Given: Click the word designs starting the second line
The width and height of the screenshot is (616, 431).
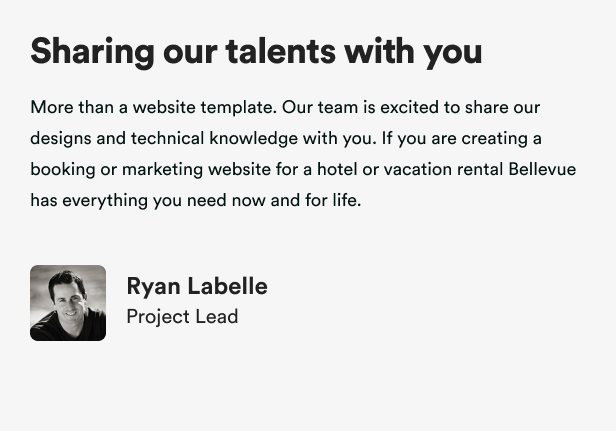Looking at the screenshot, I should pos(61,138).
